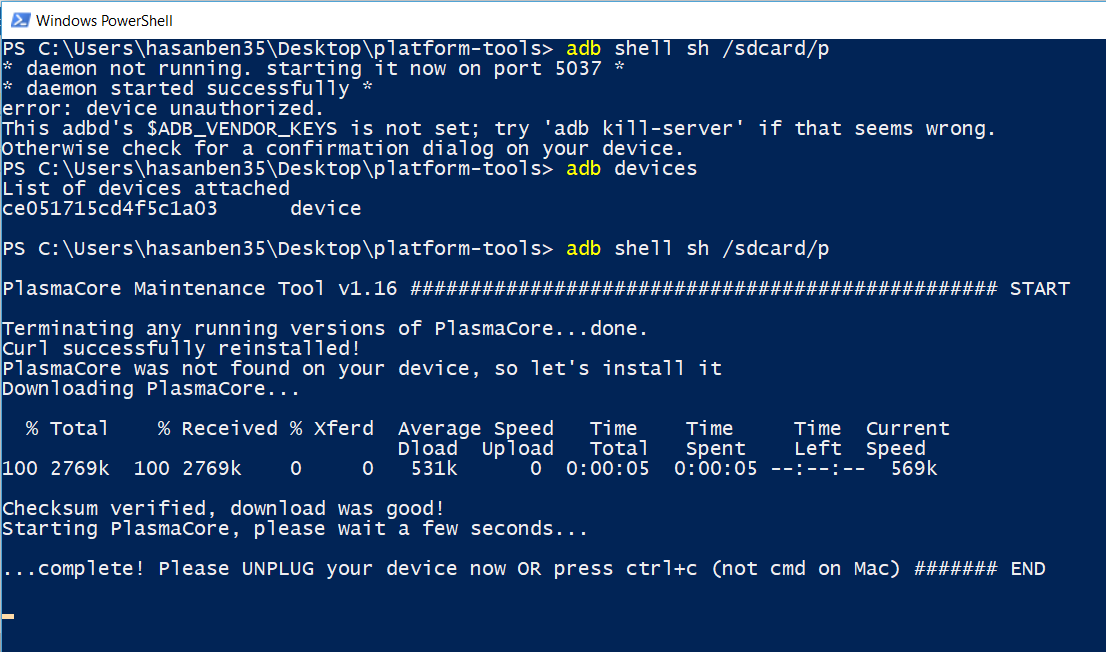Image resolution: width=1106 pixels, height=652 pixels.
Task: Click the 'Time Left' column header
Action: [818, 438]
